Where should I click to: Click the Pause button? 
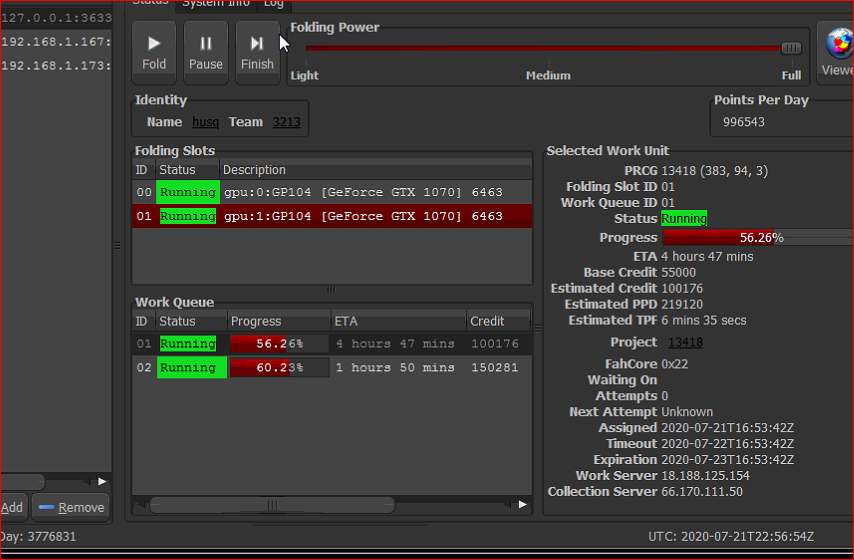[206, 53]
